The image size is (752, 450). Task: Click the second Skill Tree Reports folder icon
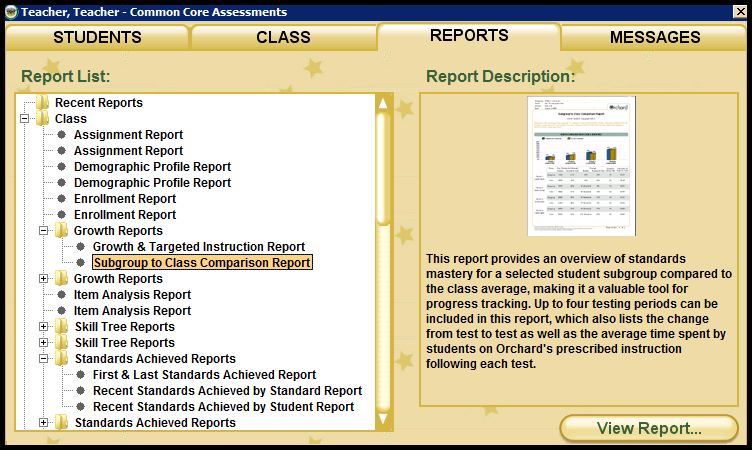coord(61,342)
